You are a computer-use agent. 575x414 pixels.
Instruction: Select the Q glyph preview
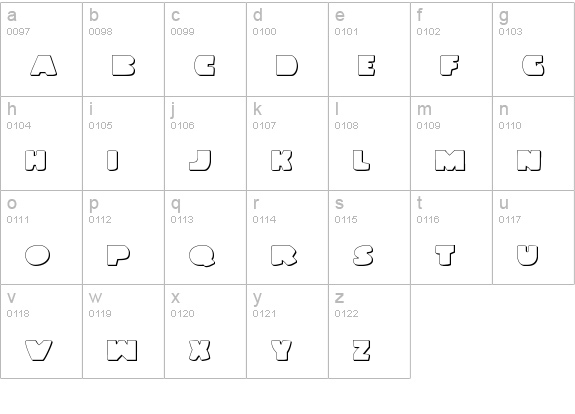[x=202, y=255]
